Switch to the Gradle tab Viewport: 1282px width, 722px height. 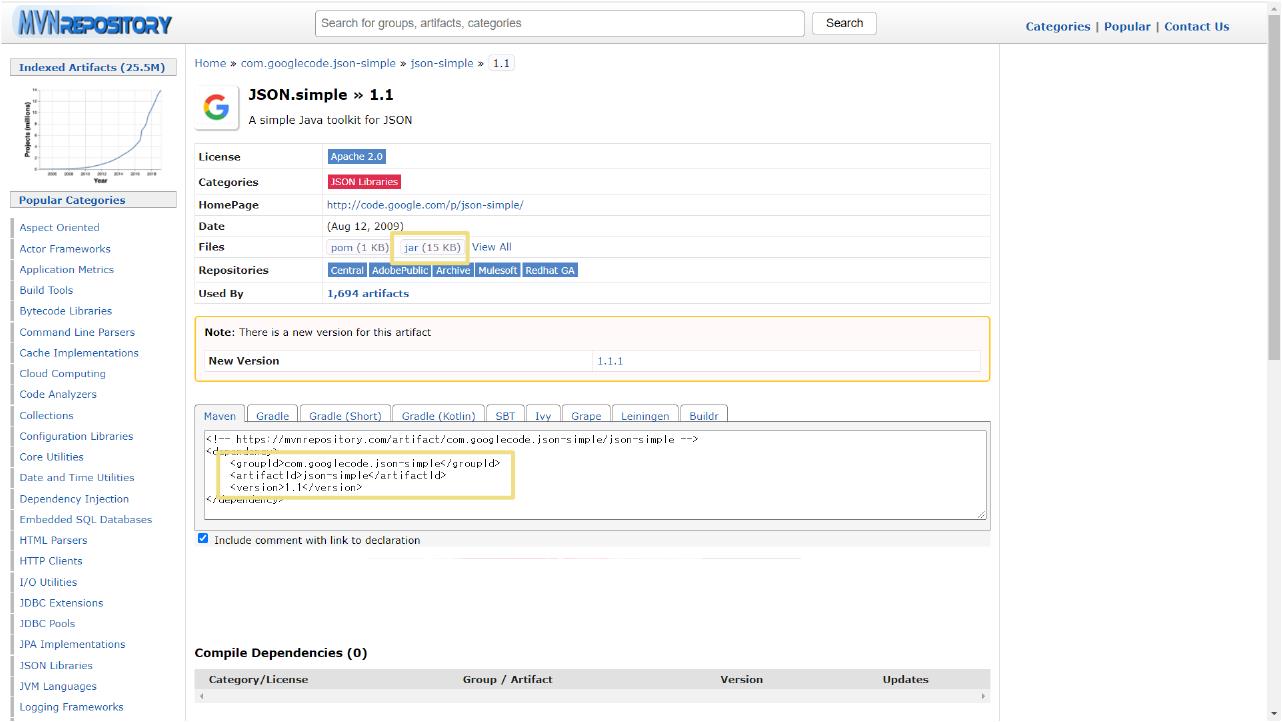(272, 416)
